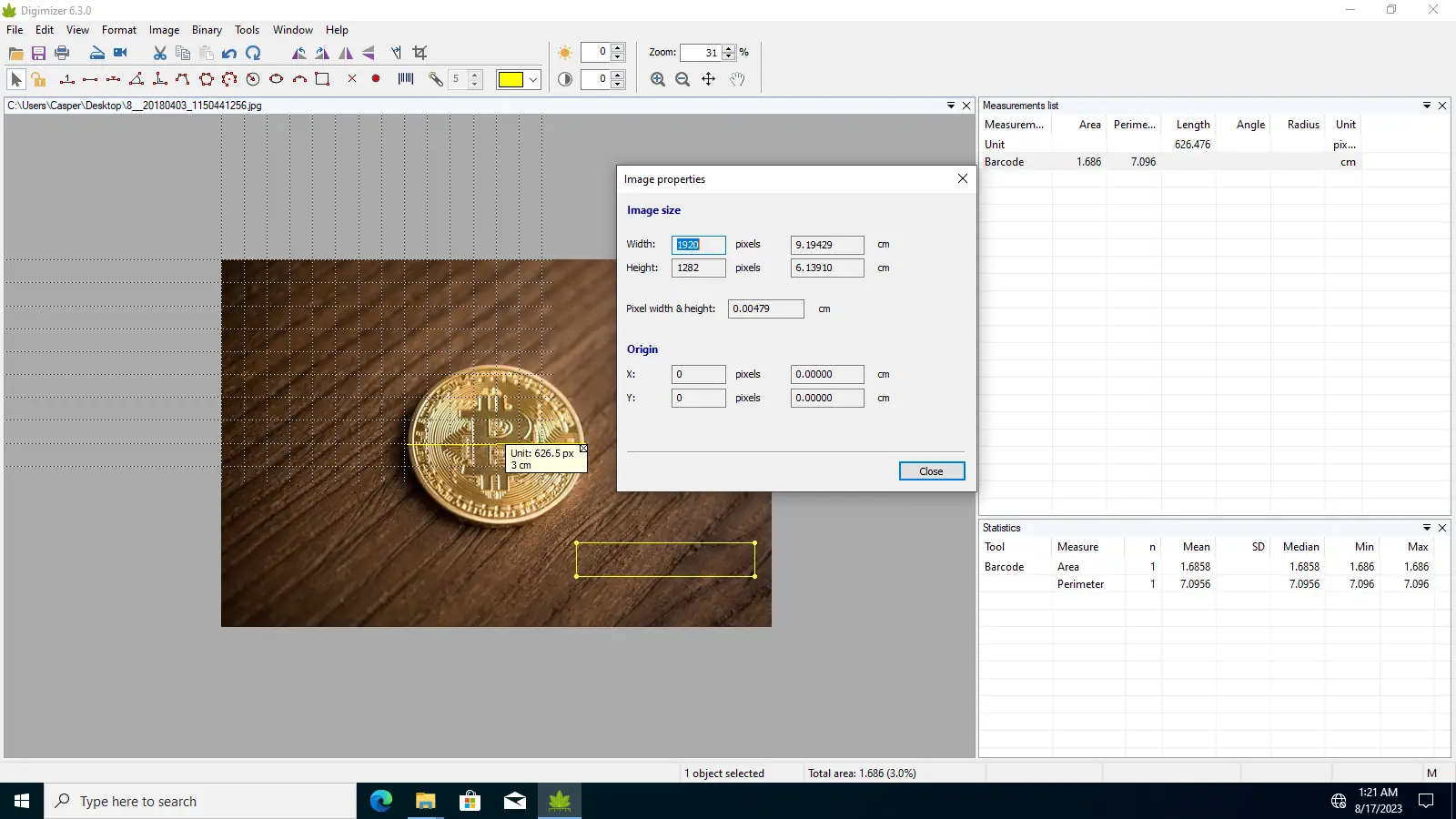
Task: Open the Binary menu
Action: 207,30
